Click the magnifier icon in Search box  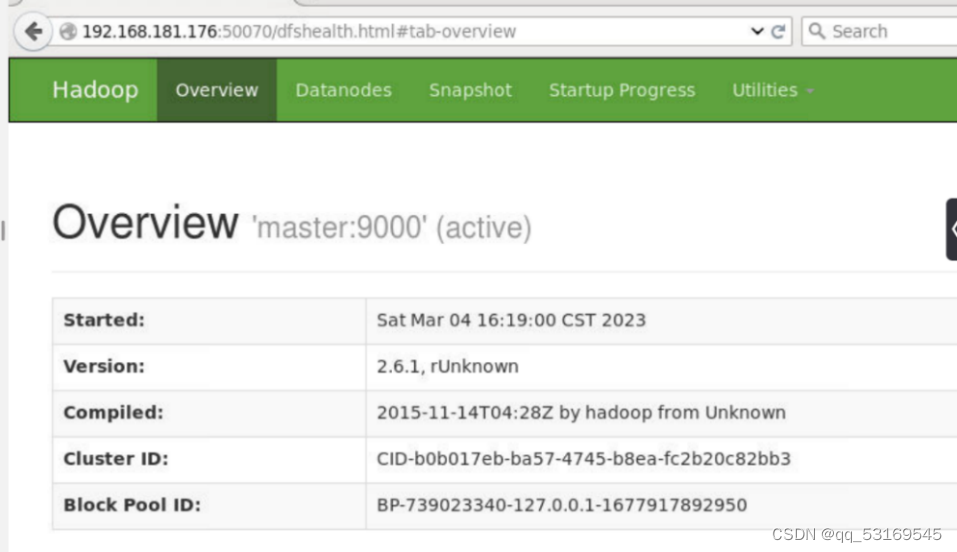[817, 31]
